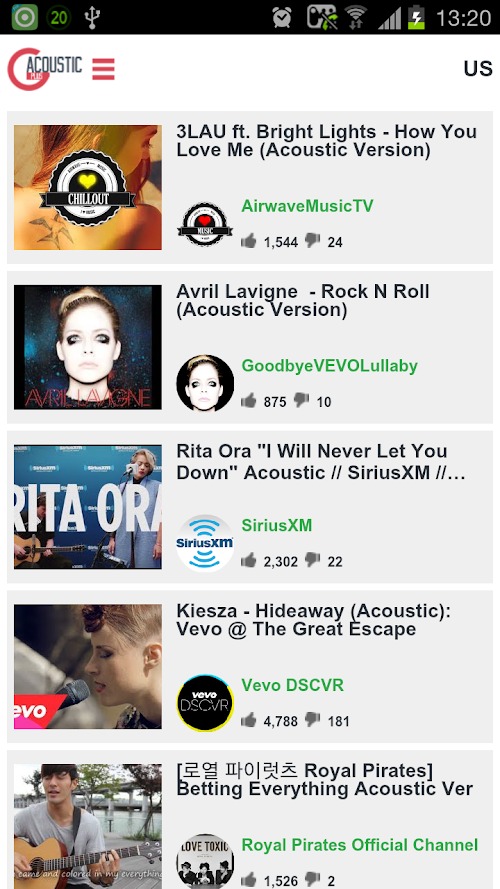
Task: Open the Rita Ora video title
Action: tap(321, 462)
